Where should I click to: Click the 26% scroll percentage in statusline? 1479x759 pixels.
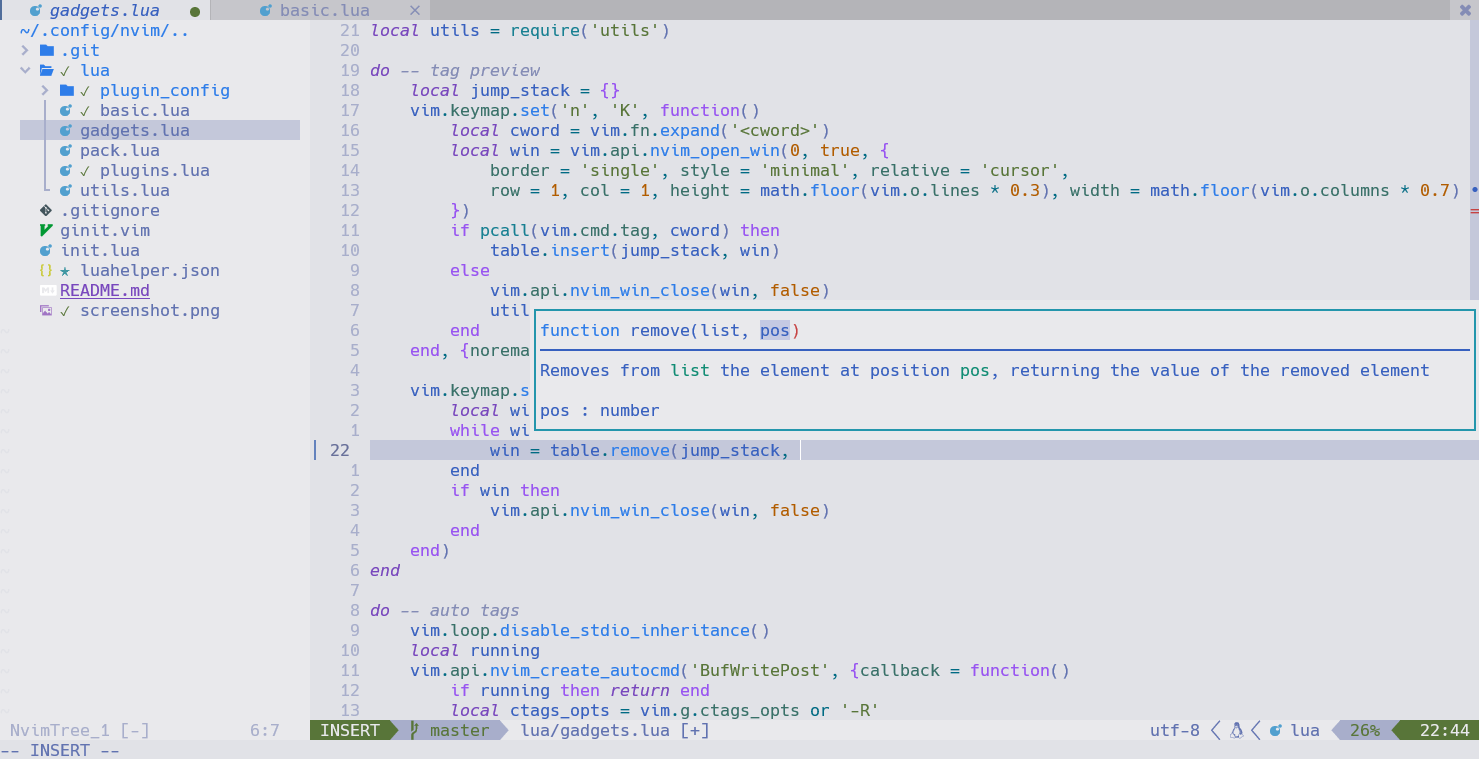click(1365, 730)
